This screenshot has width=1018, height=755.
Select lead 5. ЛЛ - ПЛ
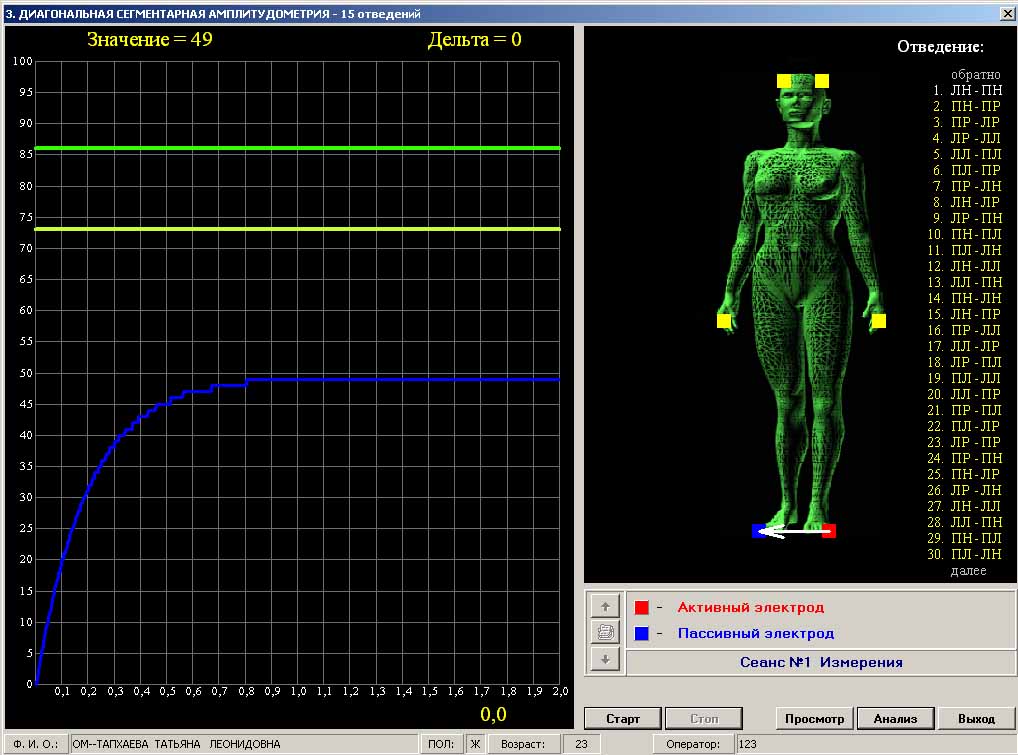[967, 154]
